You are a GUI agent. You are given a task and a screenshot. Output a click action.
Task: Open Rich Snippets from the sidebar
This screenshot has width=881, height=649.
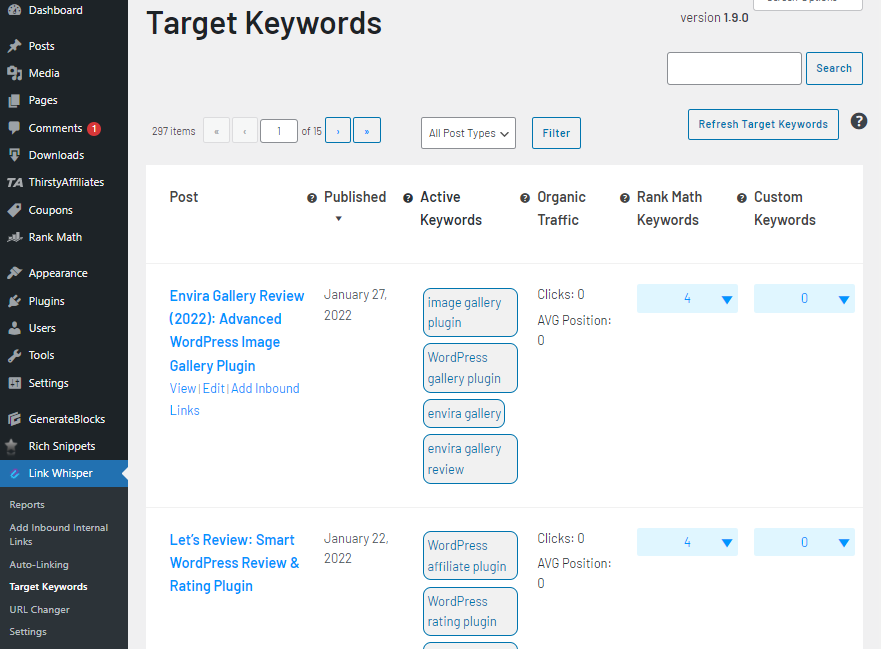point(15,446)
